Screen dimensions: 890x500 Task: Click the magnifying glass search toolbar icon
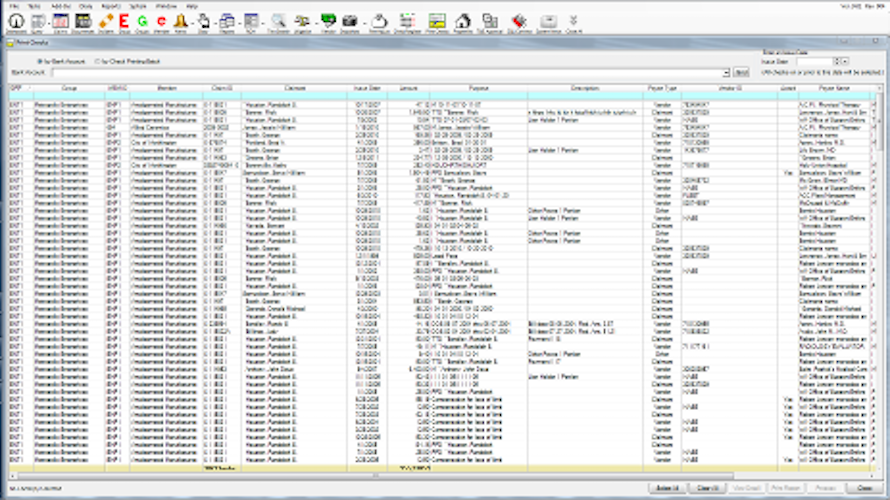tap(278, 22)
